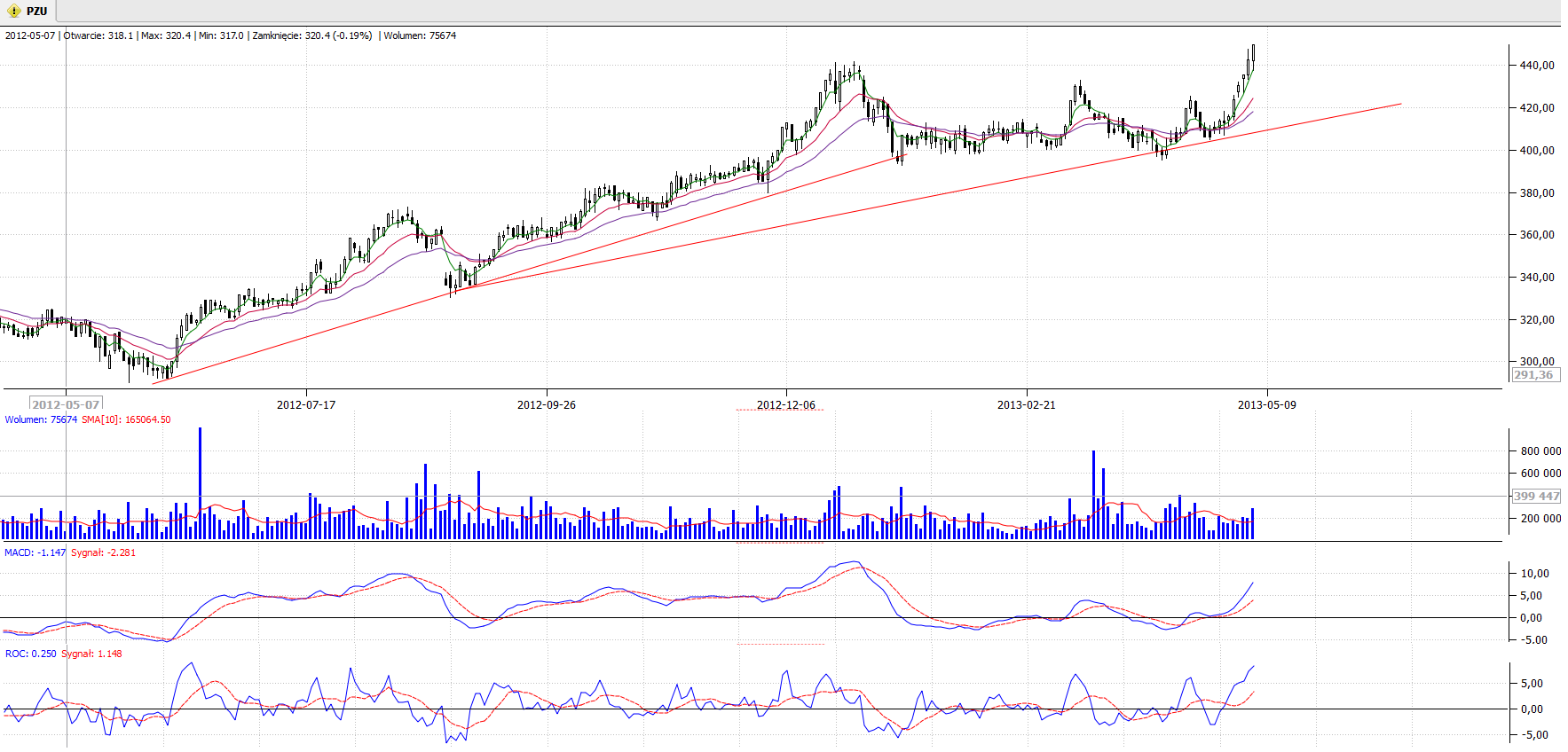Click the 2012-12-06 date axis label

786,404
